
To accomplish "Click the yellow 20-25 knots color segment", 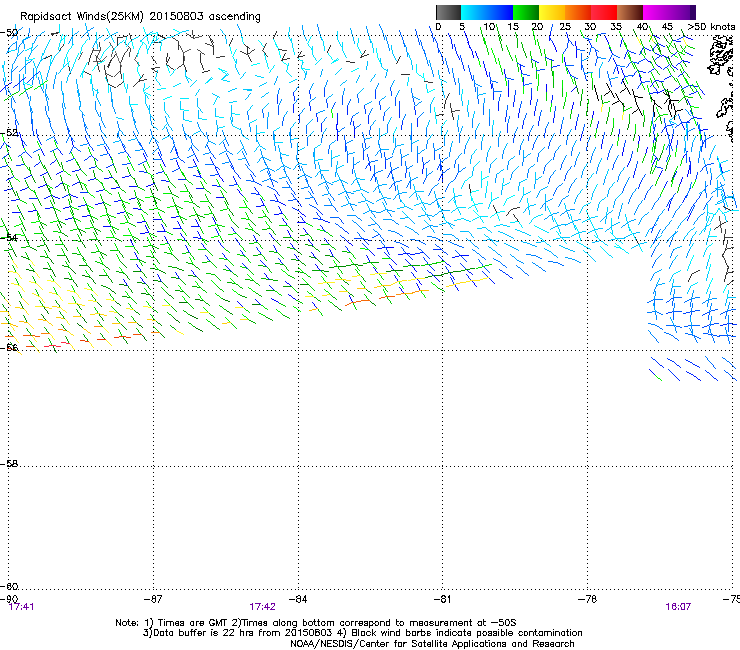I will pos(552,12).
